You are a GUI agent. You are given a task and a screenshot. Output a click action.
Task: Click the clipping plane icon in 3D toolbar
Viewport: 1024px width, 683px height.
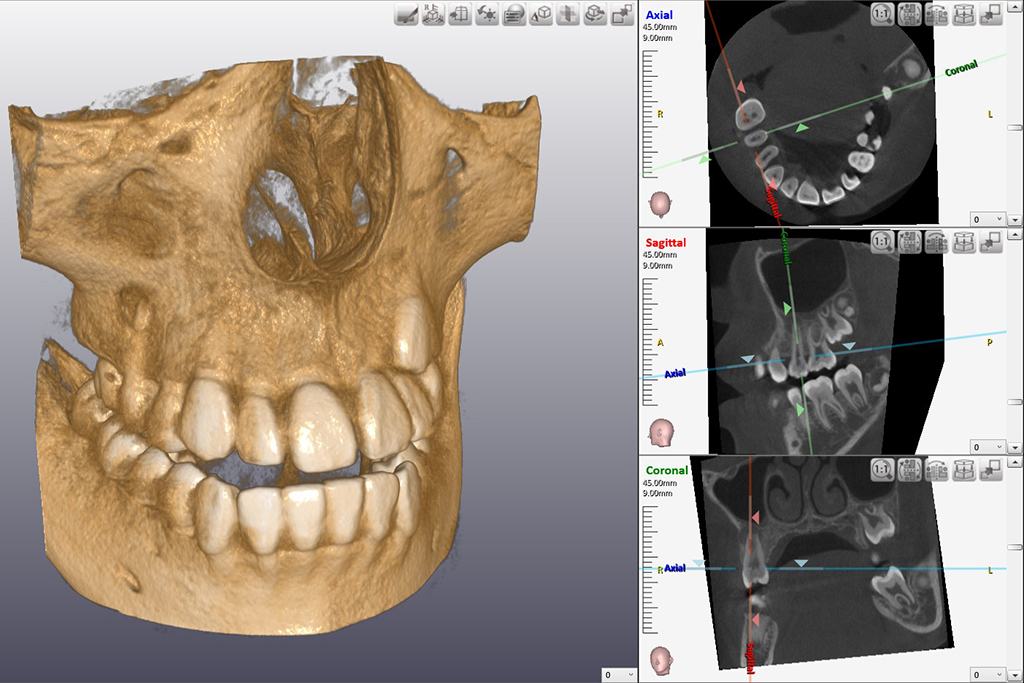568,14
